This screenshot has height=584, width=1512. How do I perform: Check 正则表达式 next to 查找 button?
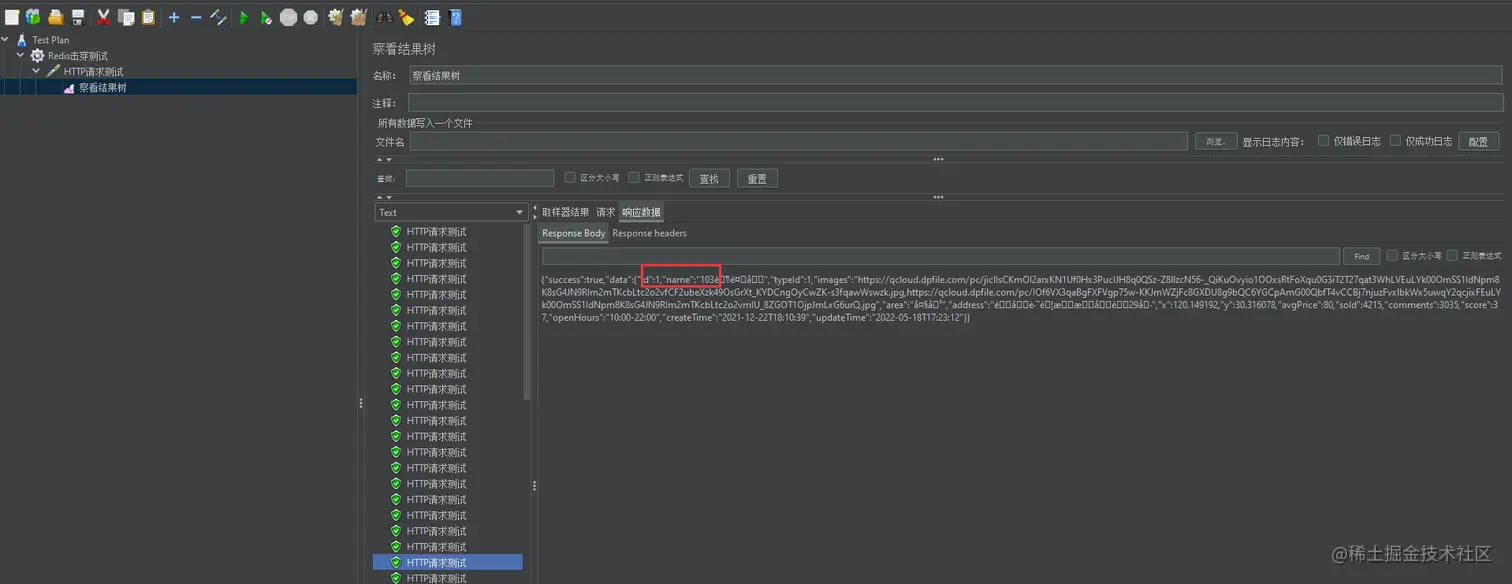[634, 178]
